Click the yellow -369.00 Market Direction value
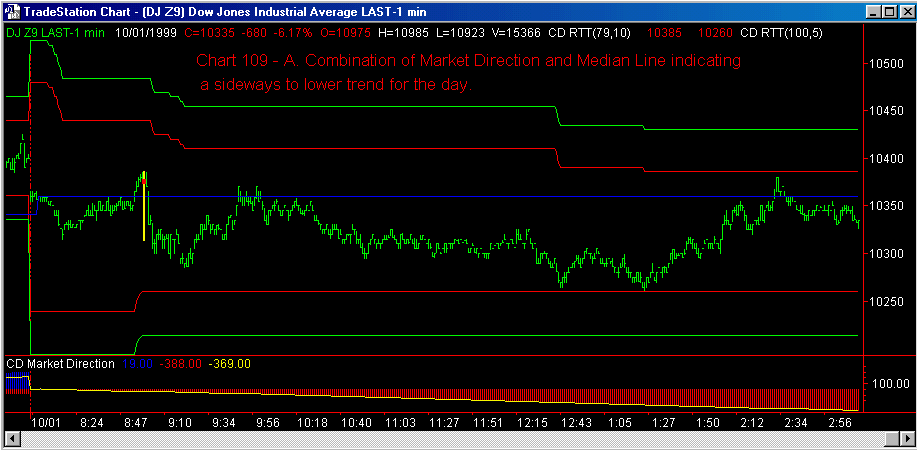Image resolution: width=917 pixels, height=450 pixels. [x=229, y=363]
